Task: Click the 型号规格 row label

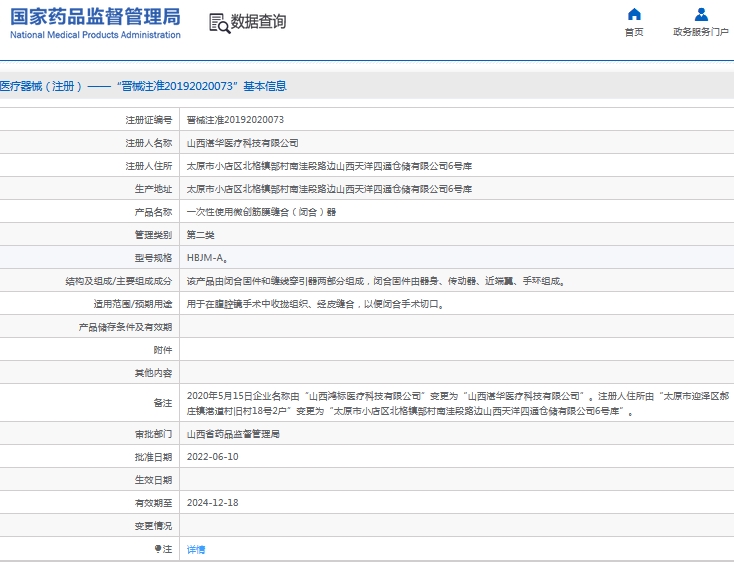Action: tap(153, 258)
